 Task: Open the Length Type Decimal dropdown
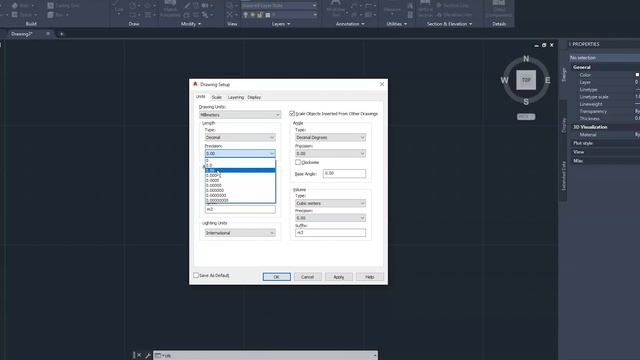(x=240, y=138)
